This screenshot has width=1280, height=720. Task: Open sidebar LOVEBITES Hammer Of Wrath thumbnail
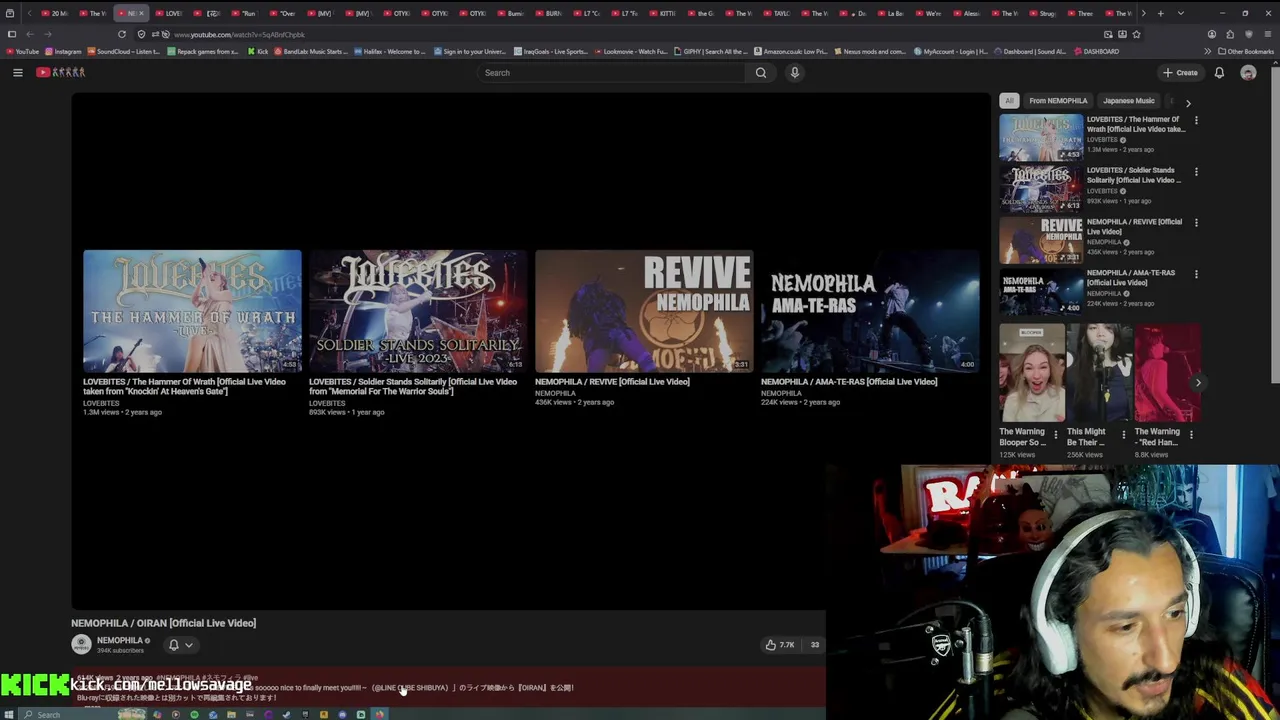[1041, 137]
